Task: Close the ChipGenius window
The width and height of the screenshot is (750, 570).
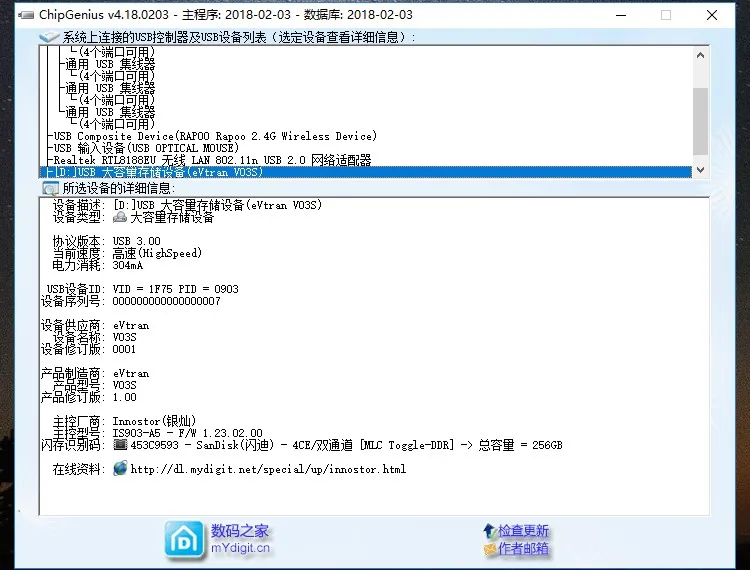Action: click(711, 15)
